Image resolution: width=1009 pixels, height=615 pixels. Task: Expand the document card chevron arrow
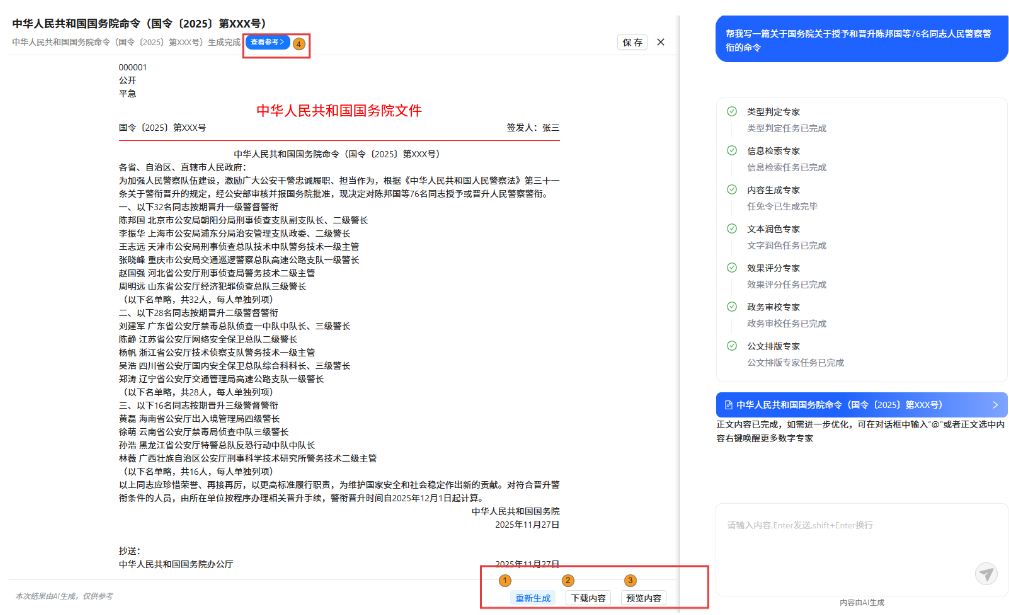pos(995,405)
